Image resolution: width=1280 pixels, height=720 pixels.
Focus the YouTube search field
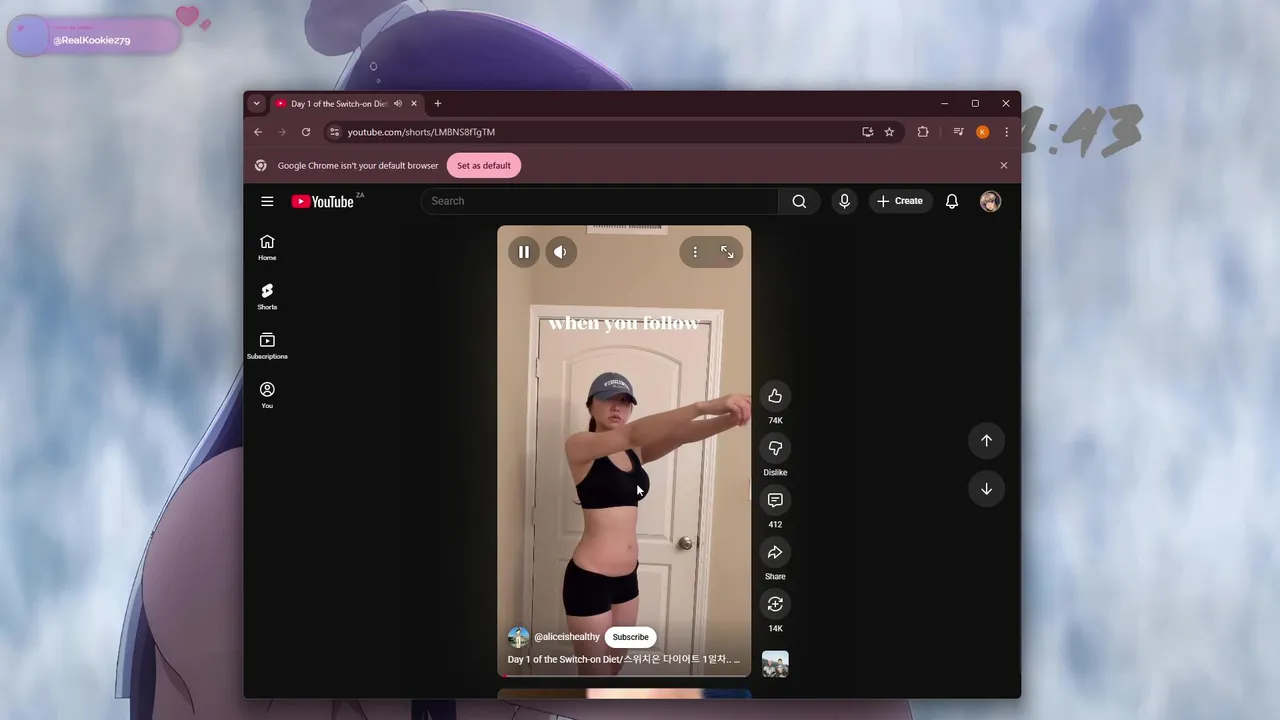(600, 201)
